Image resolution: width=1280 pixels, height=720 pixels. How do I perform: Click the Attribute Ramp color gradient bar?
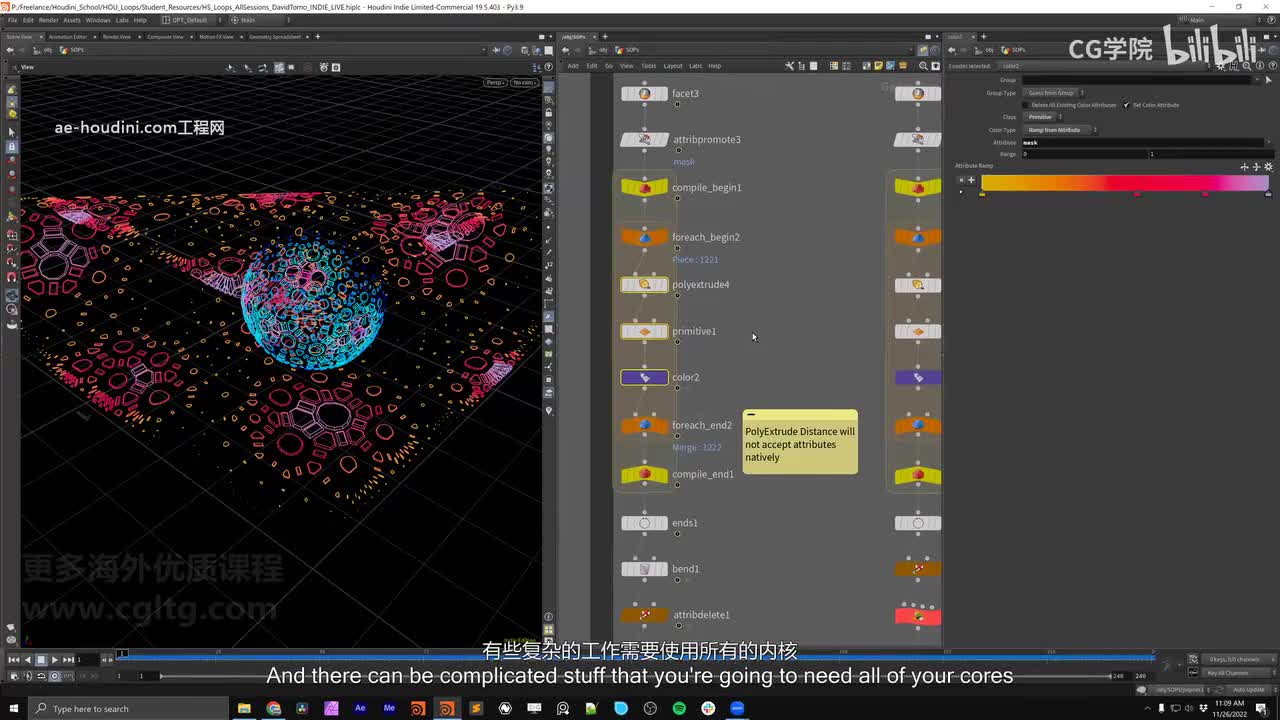1124,182
